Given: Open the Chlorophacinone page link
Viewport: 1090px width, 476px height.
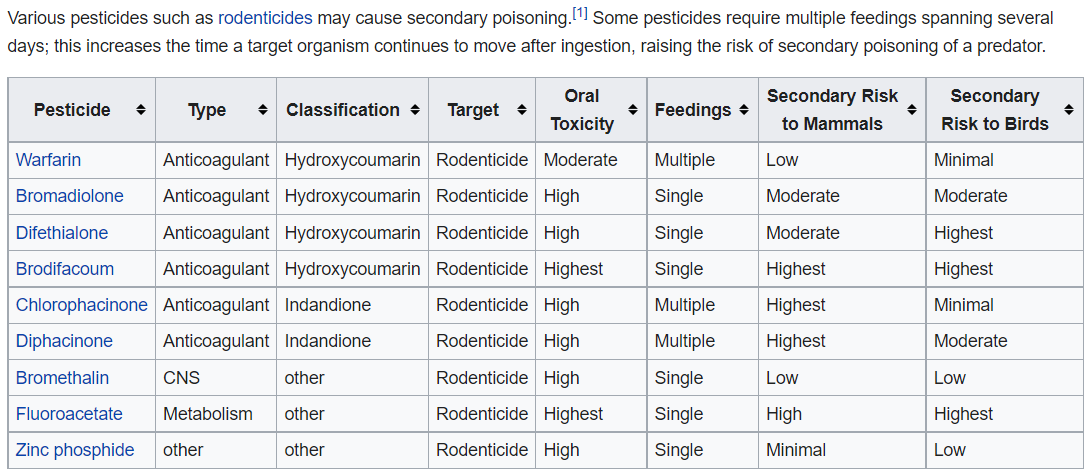Looking at the screenshot, I should pos(81,305).
